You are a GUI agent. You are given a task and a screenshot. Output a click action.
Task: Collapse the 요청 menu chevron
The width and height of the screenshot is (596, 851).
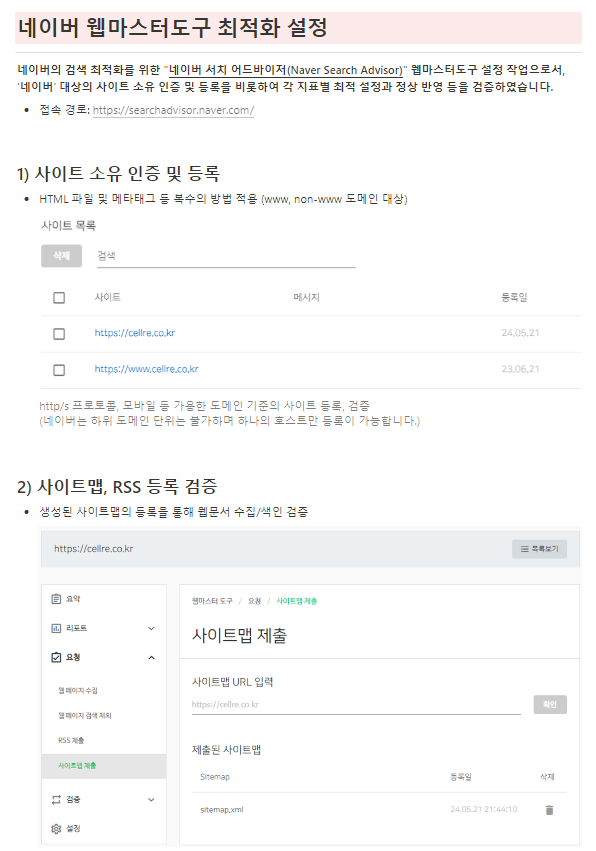click(x=151, y=657)
